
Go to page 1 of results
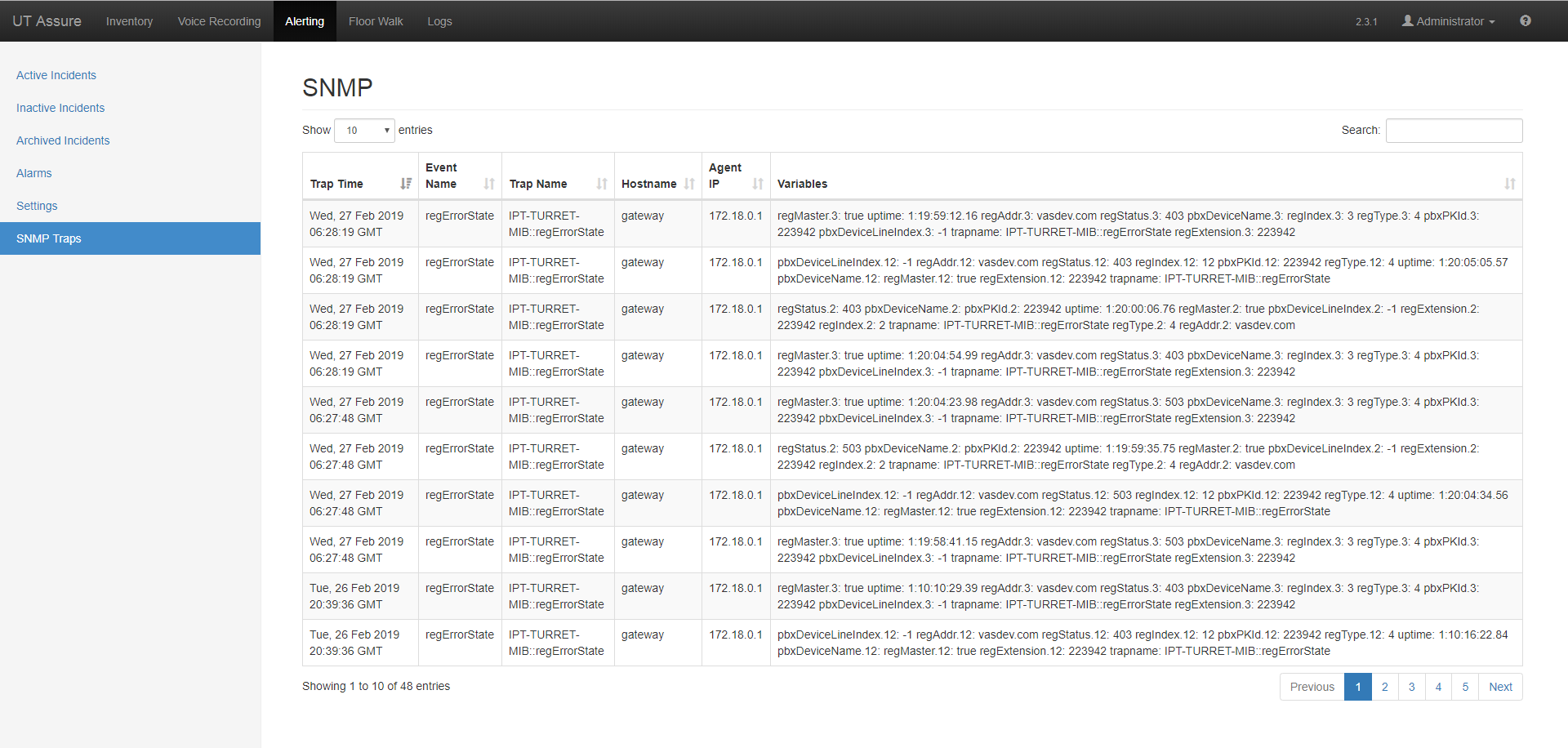(1358, 687)
